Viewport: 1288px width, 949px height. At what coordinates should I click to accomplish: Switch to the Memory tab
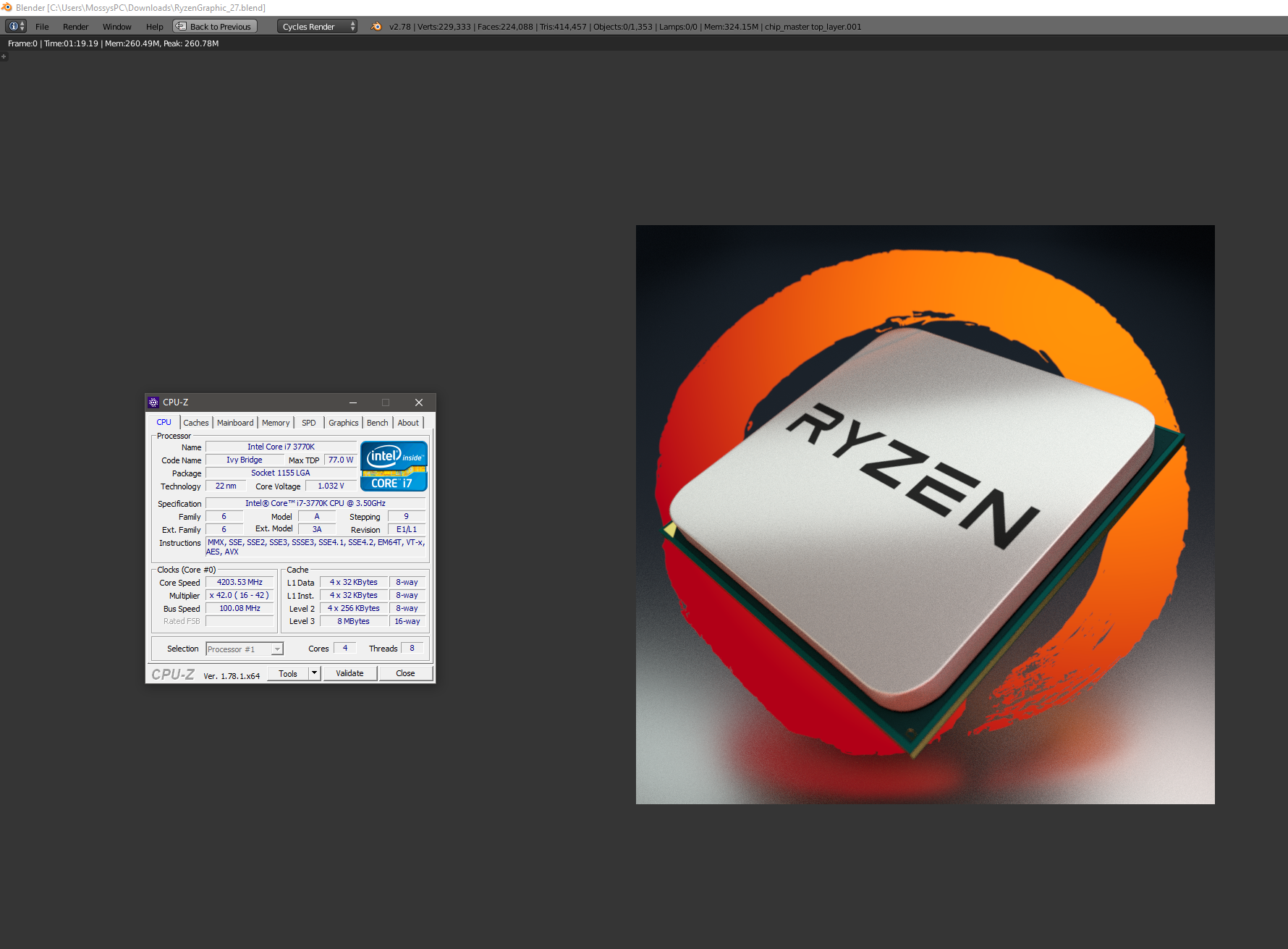pos(276,423)
